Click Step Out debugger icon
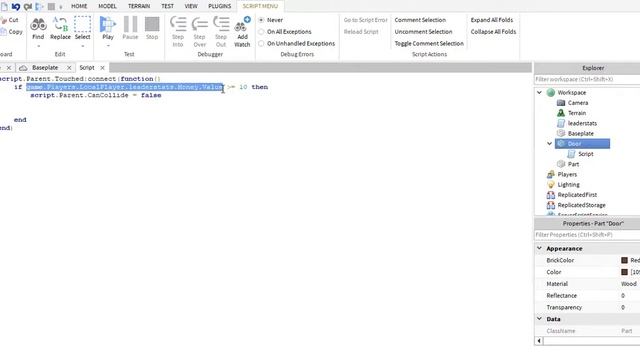This screenshot has width=640, height=360. click(x=221, y=24)
